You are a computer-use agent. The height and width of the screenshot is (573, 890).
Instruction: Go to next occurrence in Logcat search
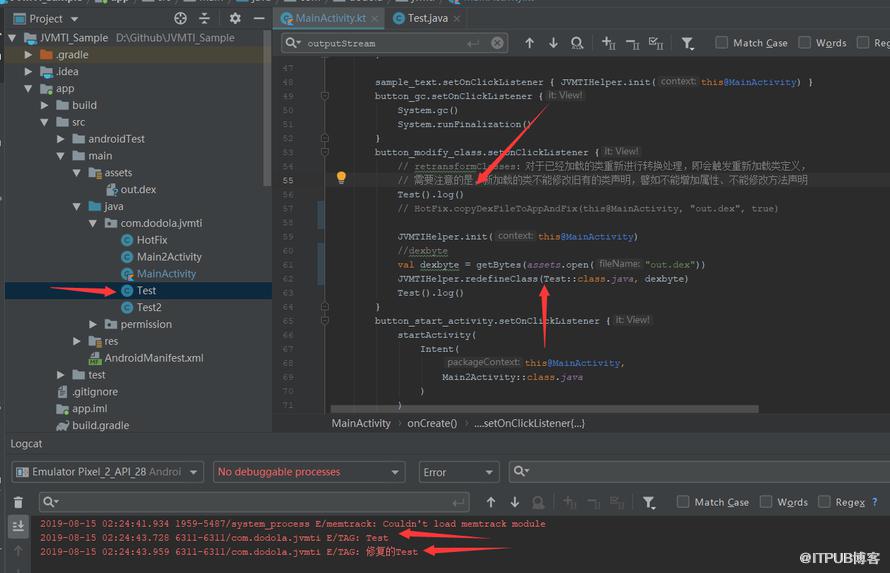coord(515,502)
